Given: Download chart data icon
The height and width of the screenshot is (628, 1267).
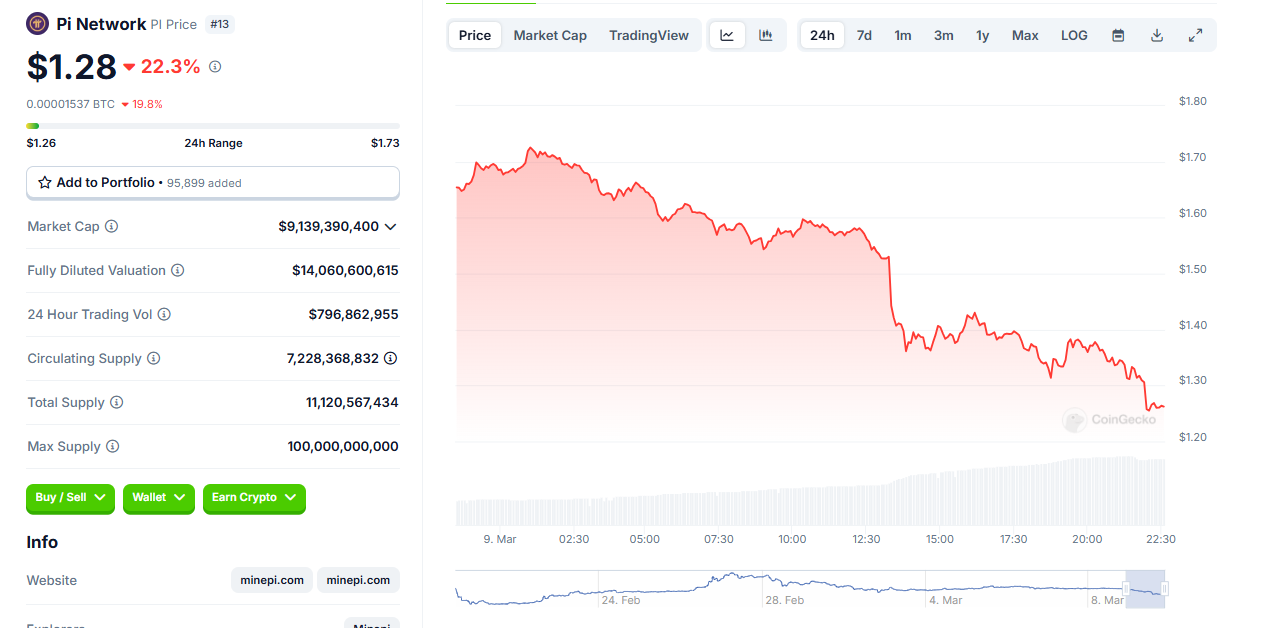Looking at the screenshot, I should pyautogui.click(x=1157, y=35).
